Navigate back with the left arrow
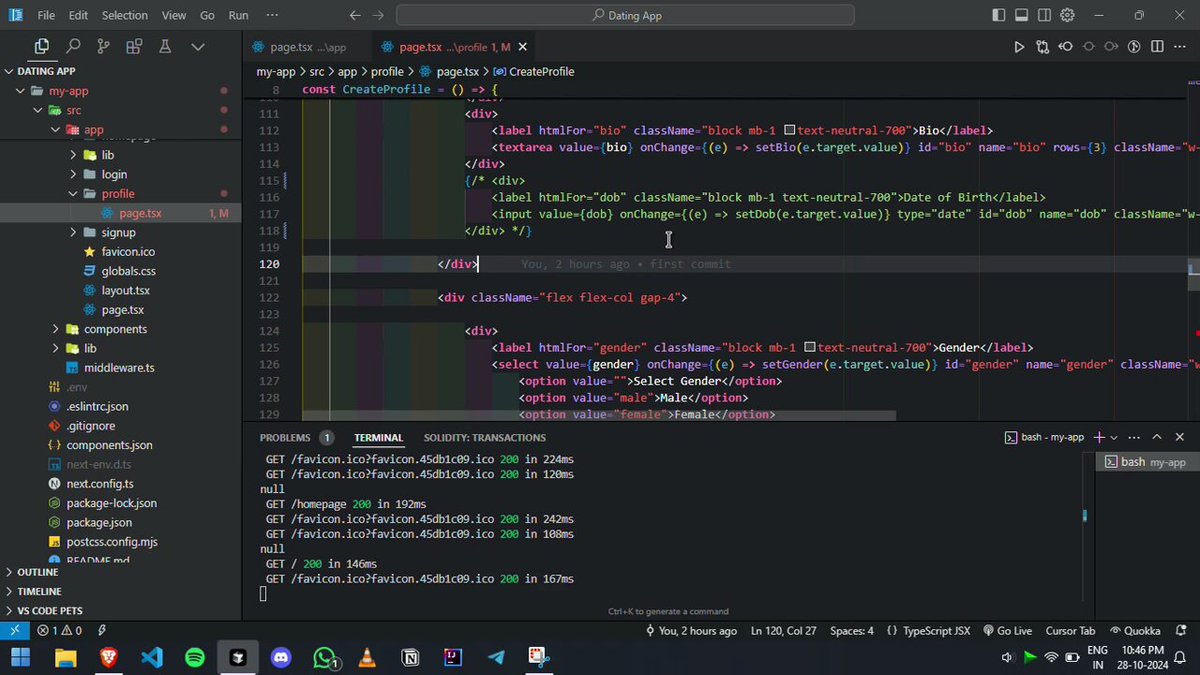1200x675 pixels. tap(354, 15)
